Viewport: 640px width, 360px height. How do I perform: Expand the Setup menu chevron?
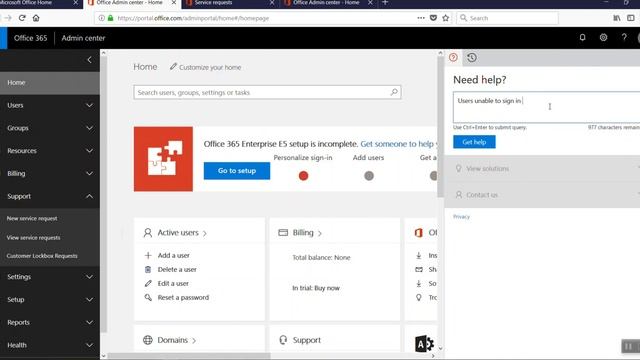pos(89,300)
